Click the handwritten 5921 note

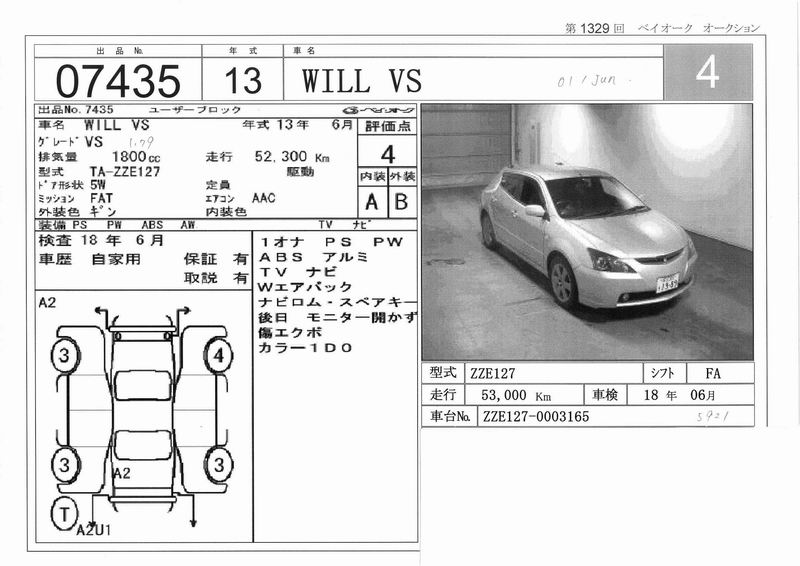click(713, 416)
